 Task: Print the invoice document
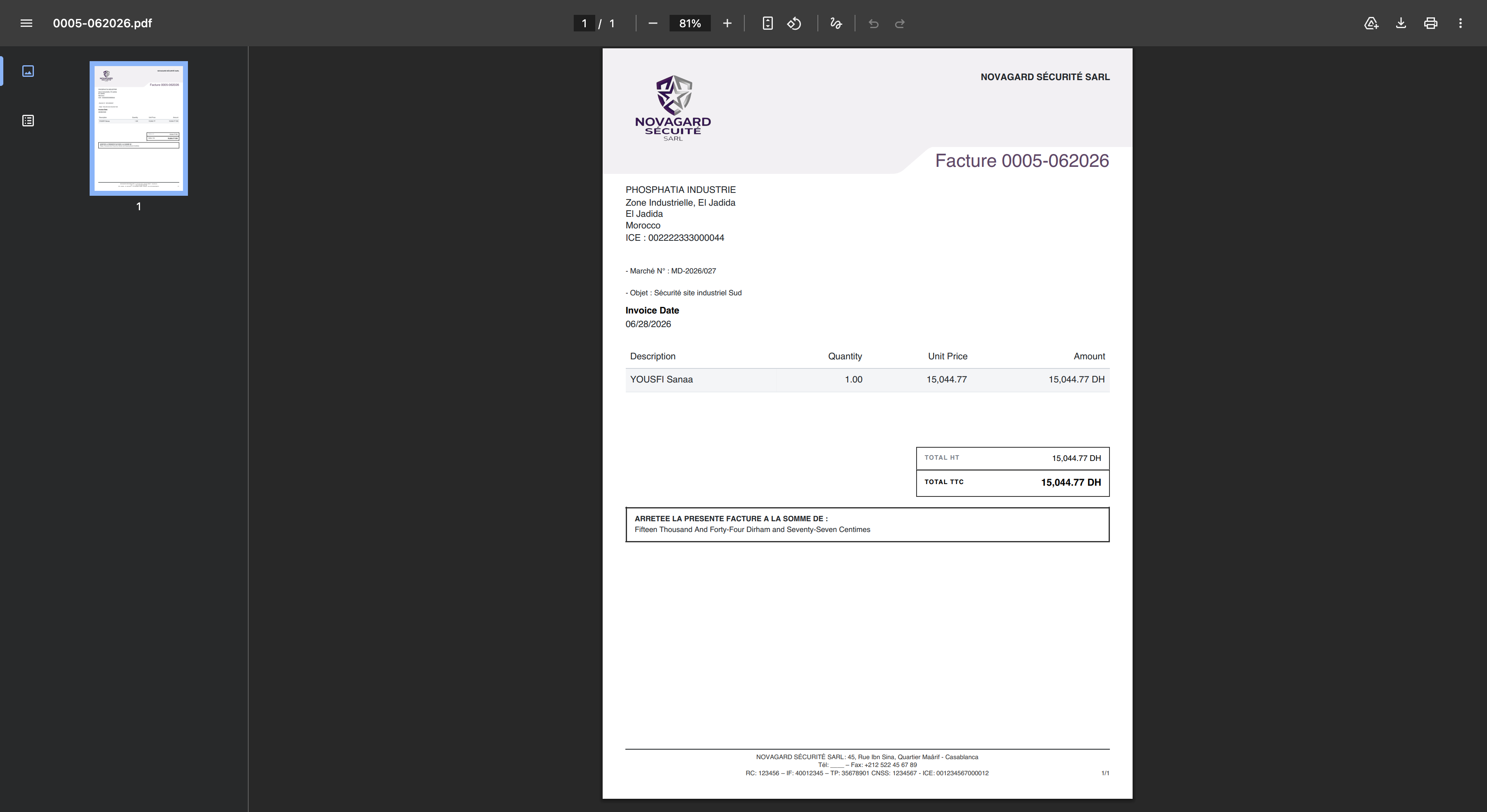[1430, 23]
